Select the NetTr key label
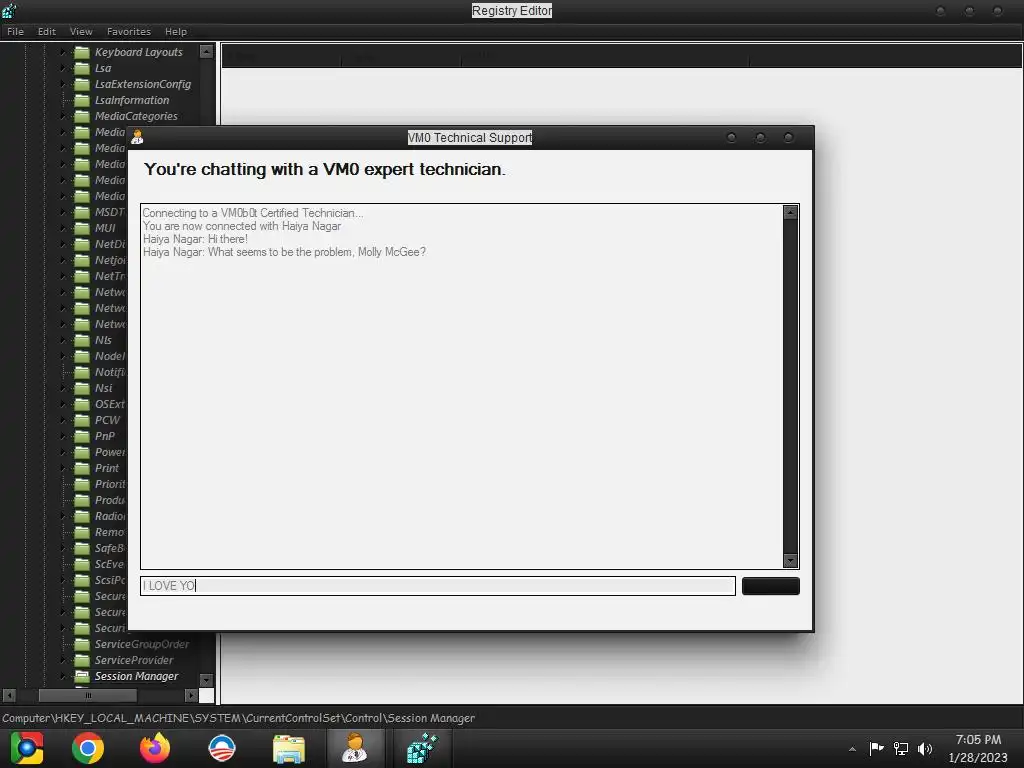This screenshot has height=768, width=1024. (x=110, y=276)
